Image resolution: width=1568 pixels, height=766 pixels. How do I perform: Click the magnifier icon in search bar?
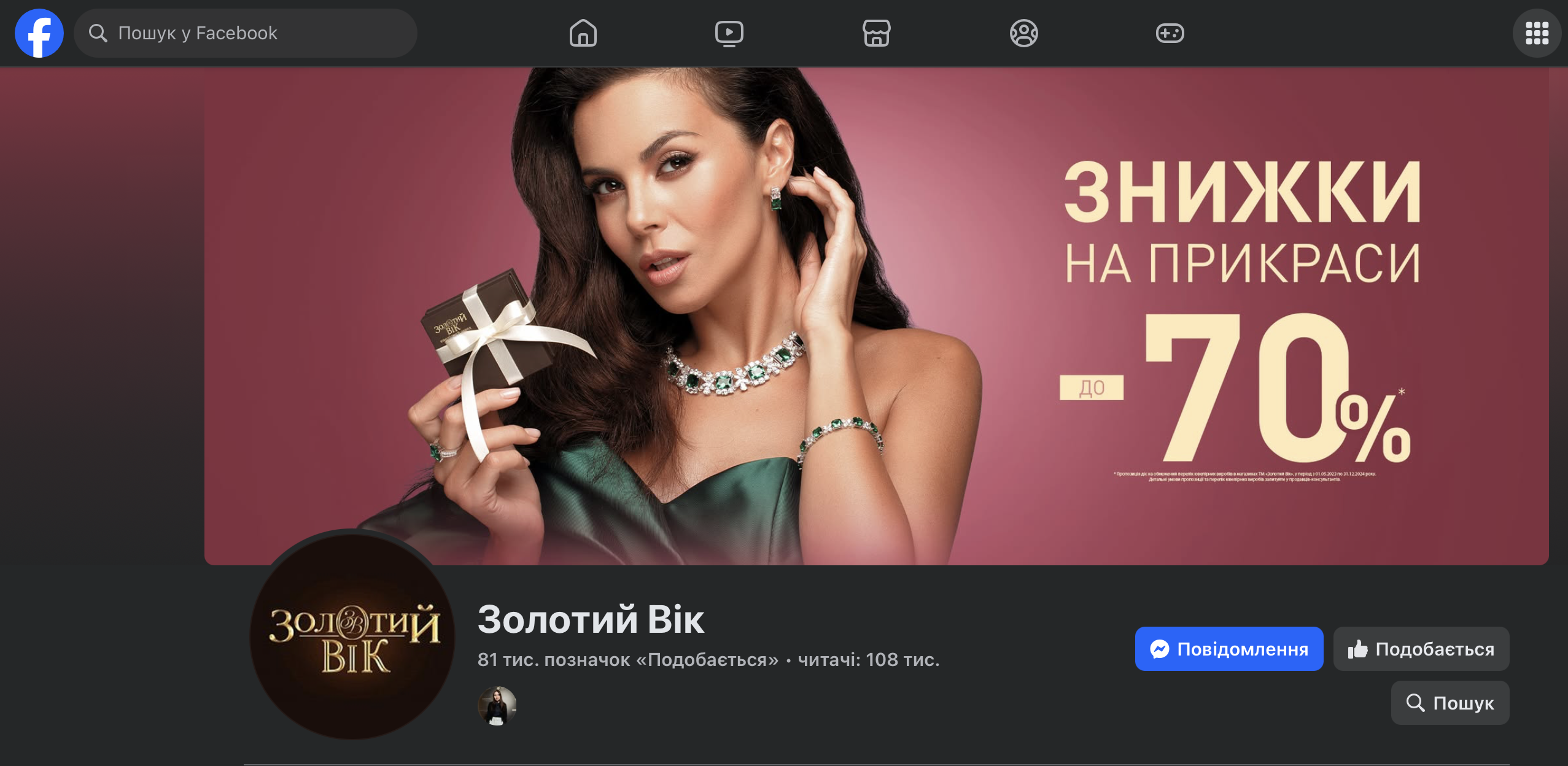coord(98,33)
